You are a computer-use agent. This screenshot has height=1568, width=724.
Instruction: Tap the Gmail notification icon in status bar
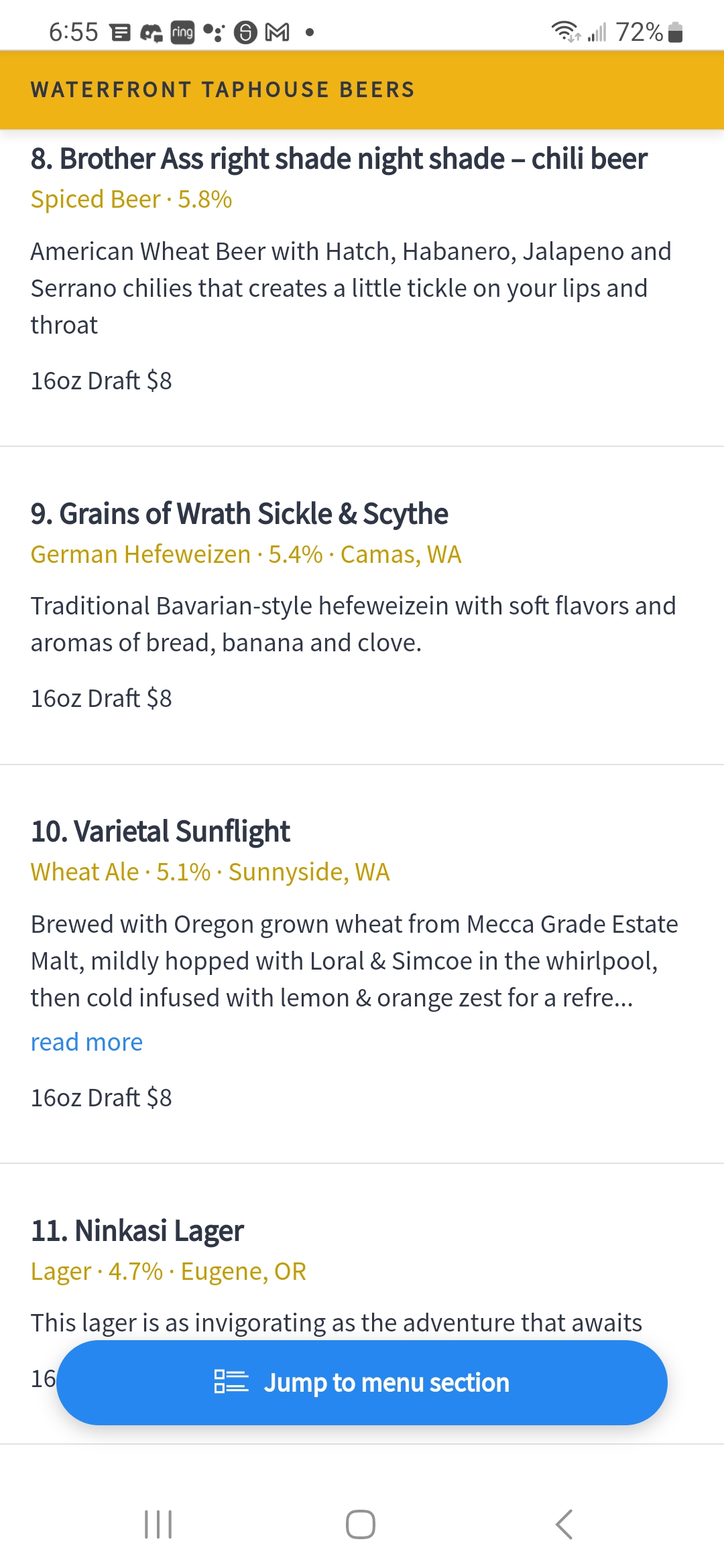tap(278, 32)
